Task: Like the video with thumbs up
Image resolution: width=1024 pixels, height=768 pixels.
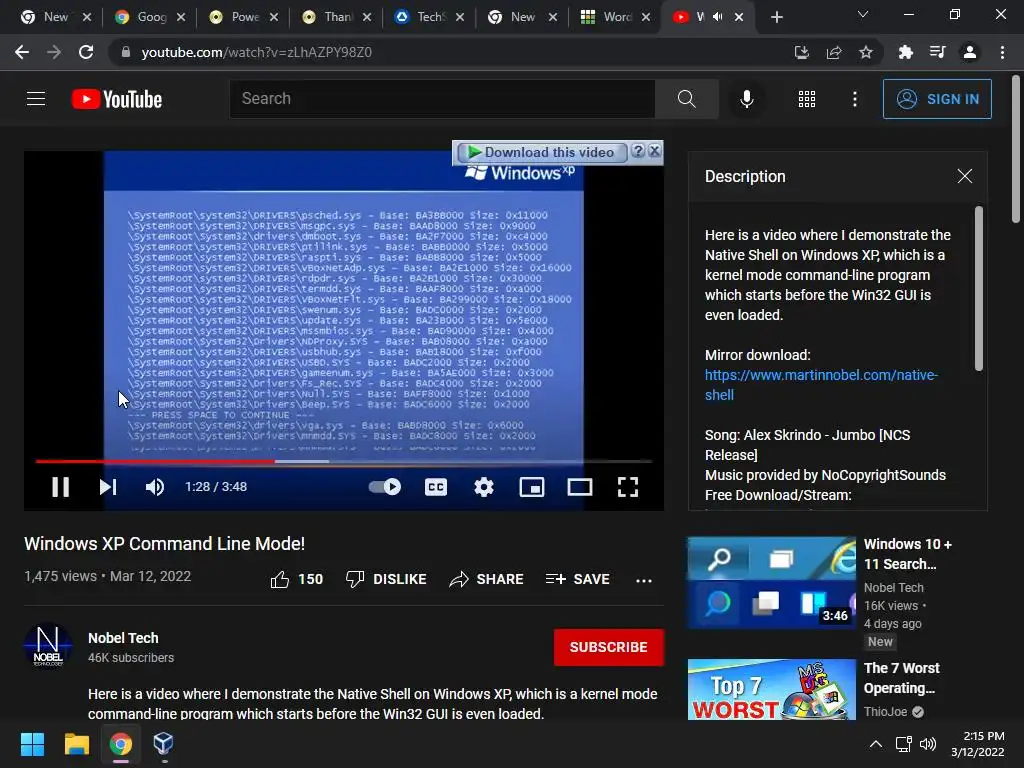Action: pos(296,579)
